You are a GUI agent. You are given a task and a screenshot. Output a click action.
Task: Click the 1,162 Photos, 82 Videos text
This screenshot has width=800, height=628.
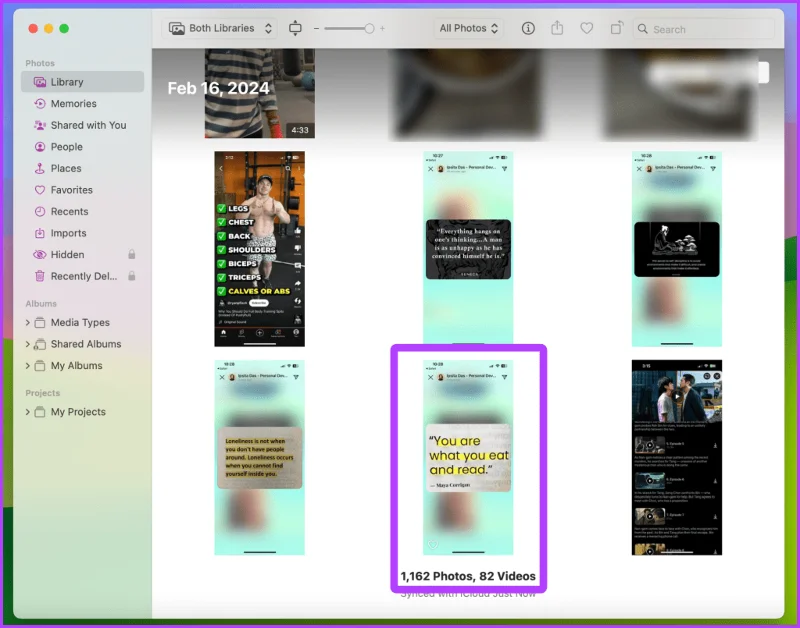[468, 576]
